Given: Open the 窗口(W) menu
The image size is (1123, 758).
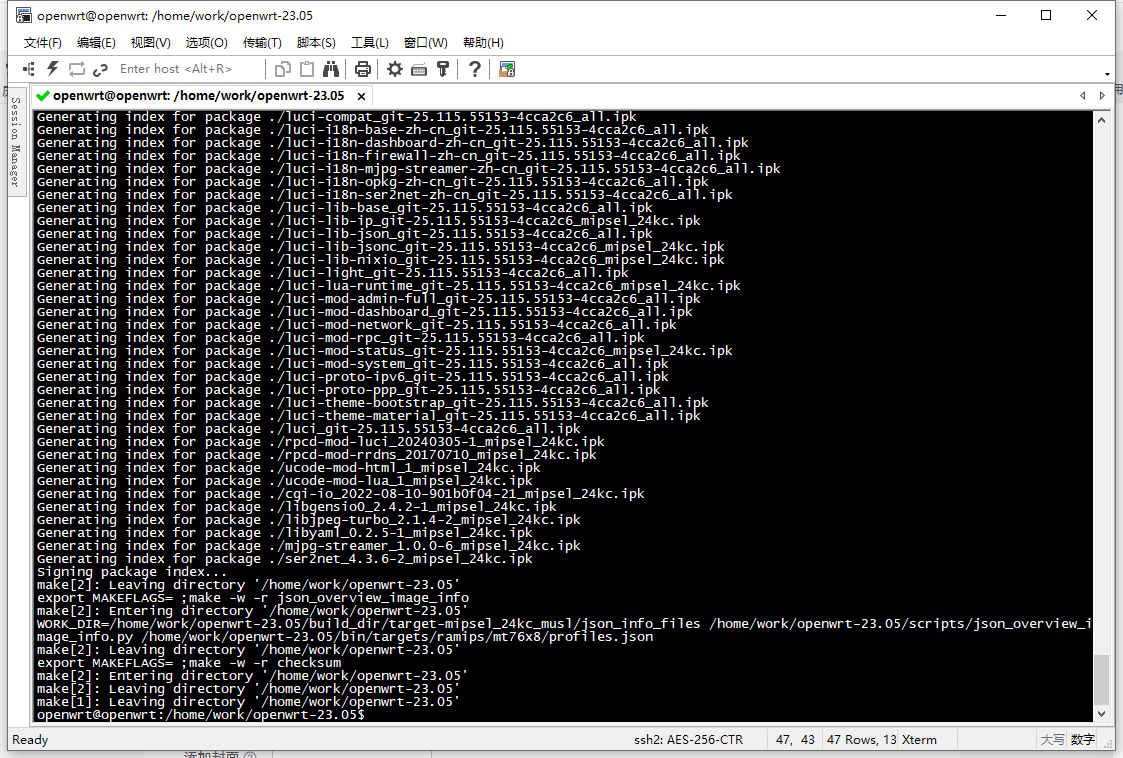Looking at the screenshot, I should (425, 43).
